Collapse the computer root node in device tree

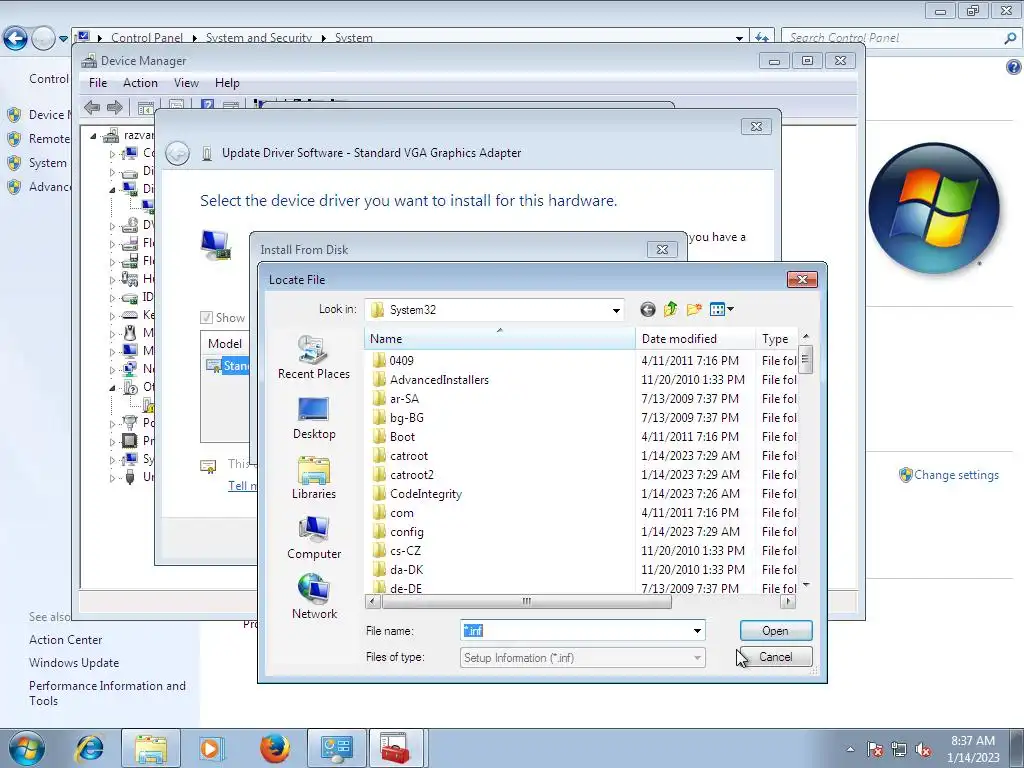pos(93,136)
